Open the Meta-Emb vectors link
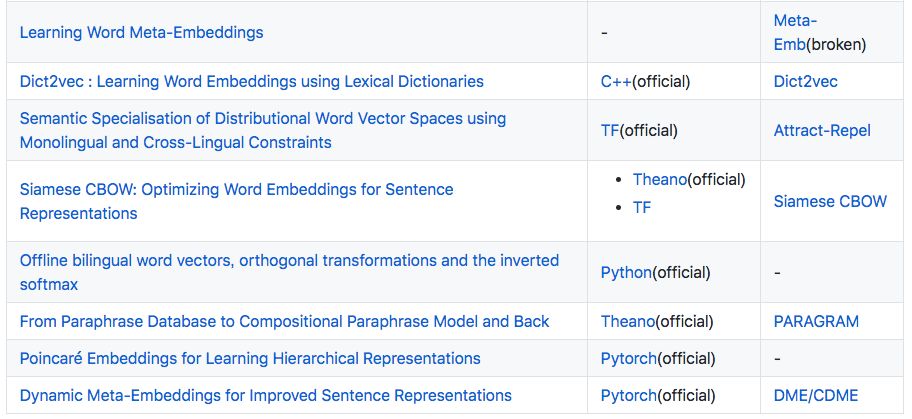The width and height of the screenshot is (912, 419). (795, 21)
